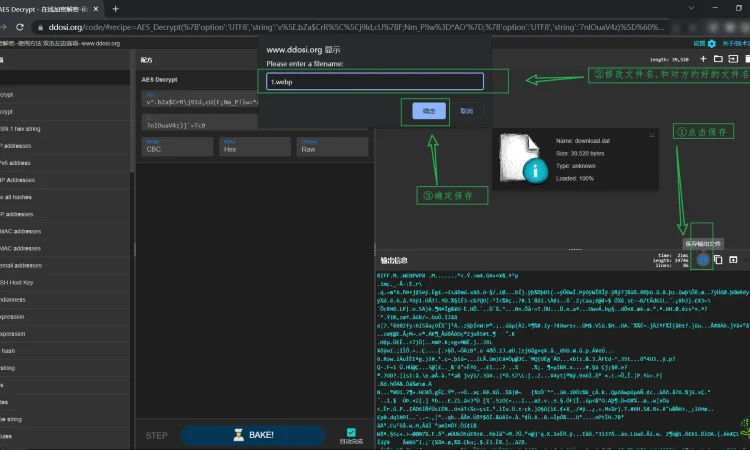750x450 pixels.
Task: Open the browser tab search chevron
Action: coord(691,8)
